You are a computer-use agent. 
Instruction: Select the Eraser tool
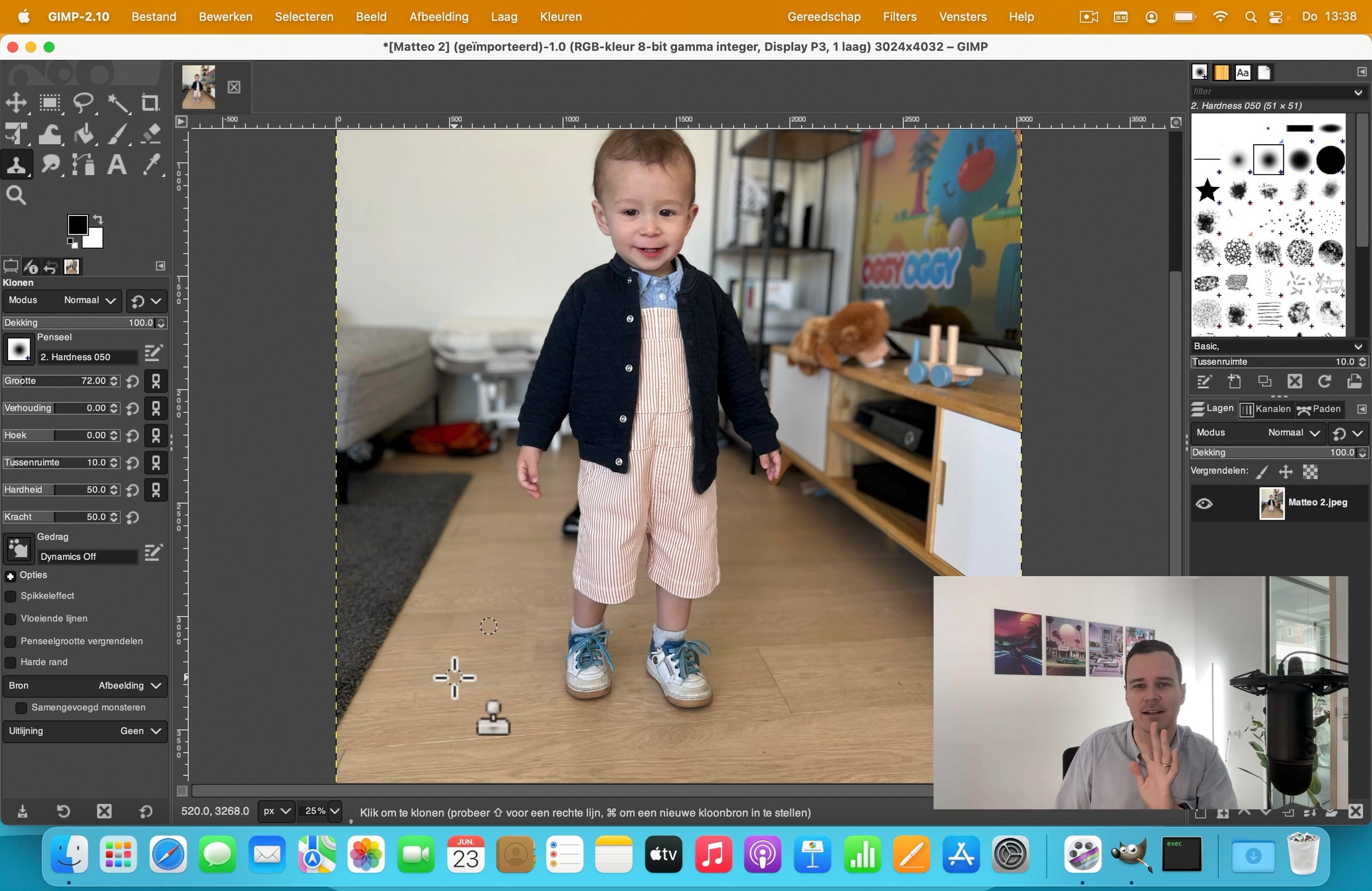pyautogui.click(x=151, y=134)
